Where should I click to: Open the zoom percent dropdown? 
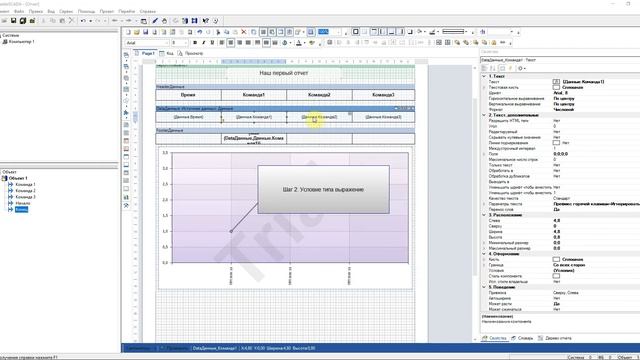point(339,32)
